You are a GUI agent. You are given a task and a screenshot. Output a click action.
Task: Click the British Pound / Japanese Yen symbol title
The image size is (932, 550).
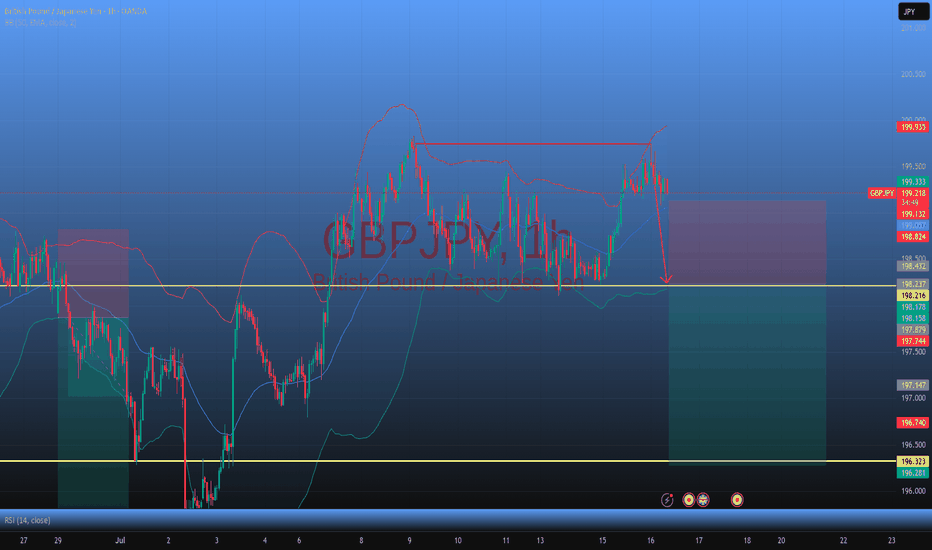(x=75, y=11)
